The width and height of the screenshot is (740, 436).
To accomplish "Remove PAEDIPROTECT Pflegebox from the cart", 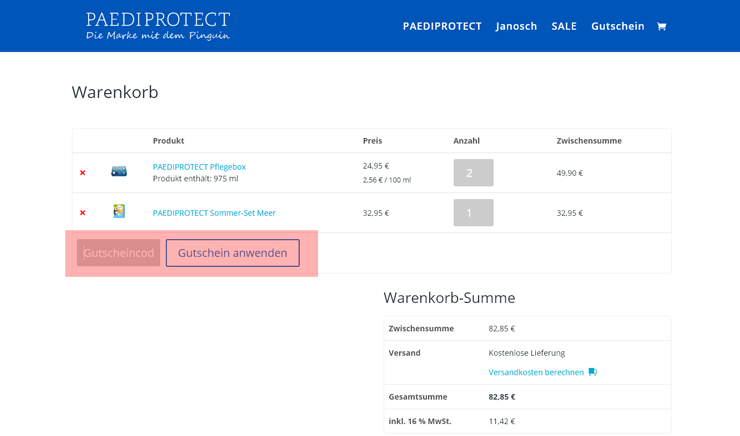I will point(83,173).
